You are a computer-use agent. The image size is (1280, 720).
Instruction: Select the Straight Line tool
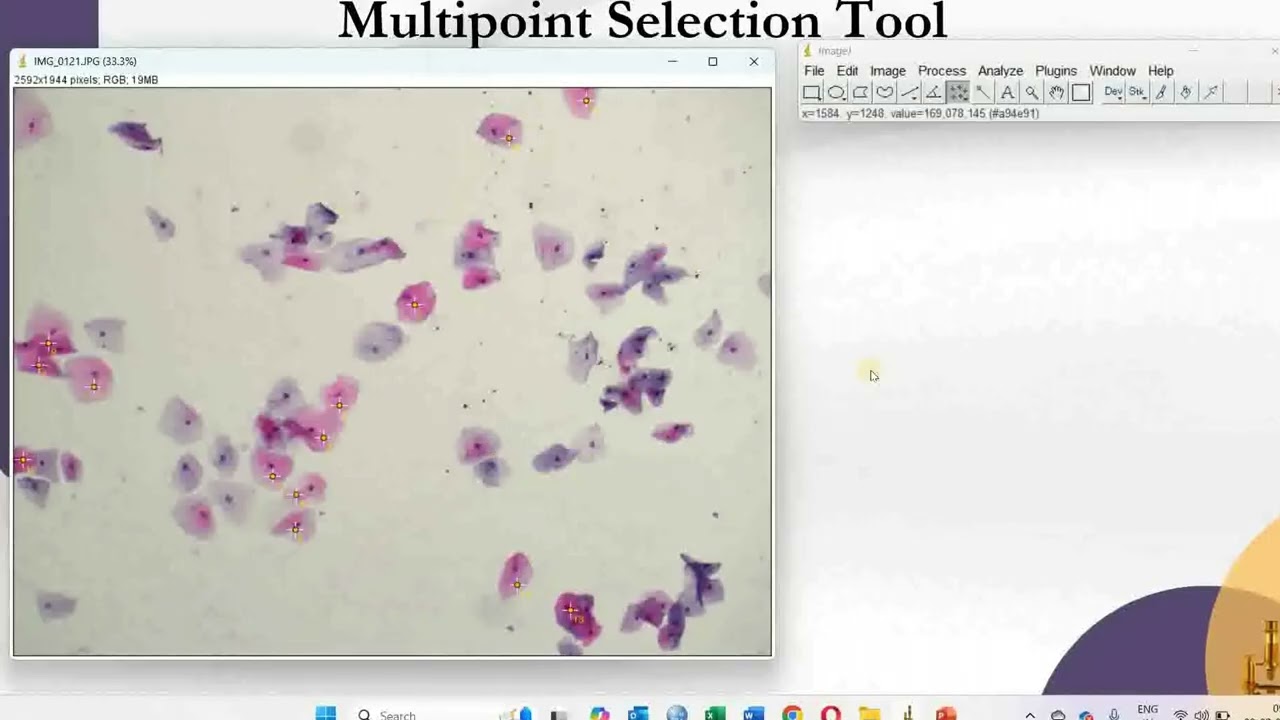point(909,93)
